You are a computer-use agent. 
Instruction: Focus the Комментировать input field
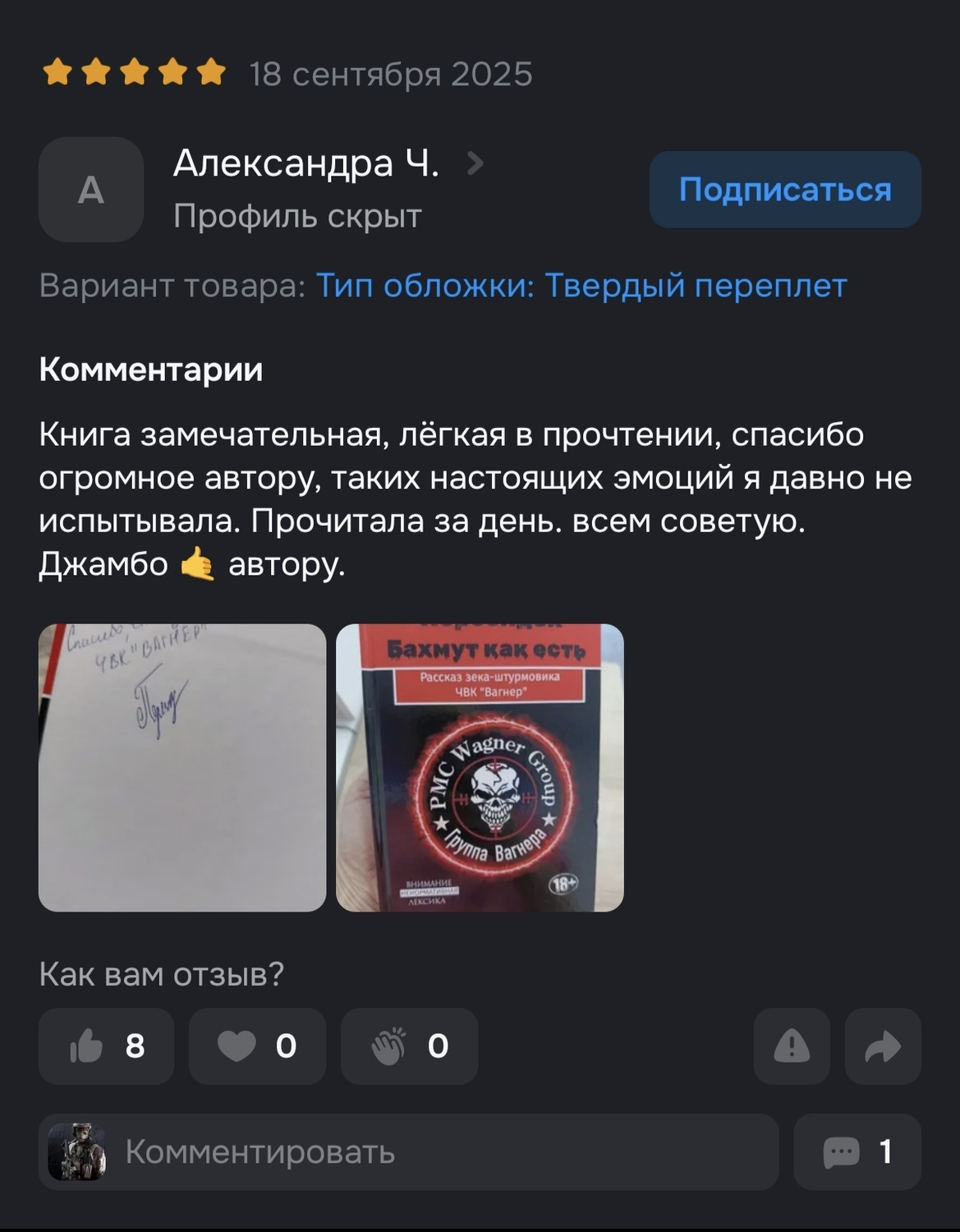pyautogui.click(x=408, y=1152)
